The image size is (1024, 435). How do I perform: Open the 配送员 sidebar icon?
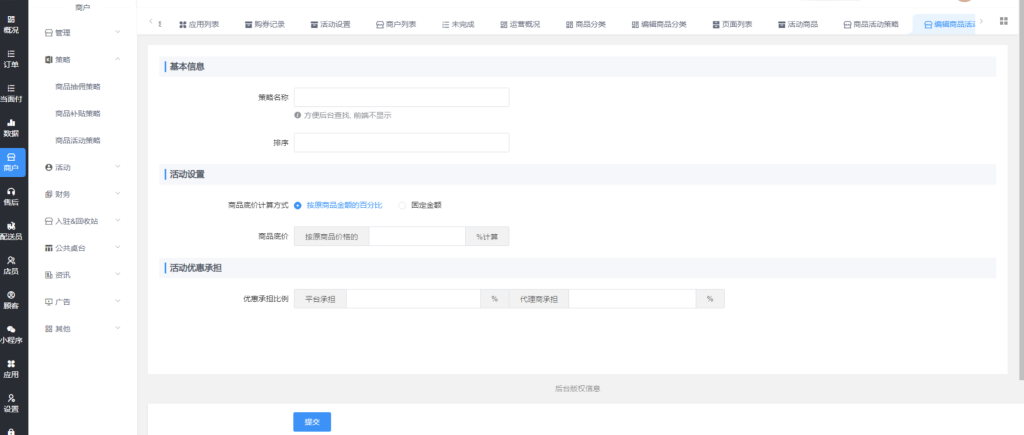coord(12,230)
